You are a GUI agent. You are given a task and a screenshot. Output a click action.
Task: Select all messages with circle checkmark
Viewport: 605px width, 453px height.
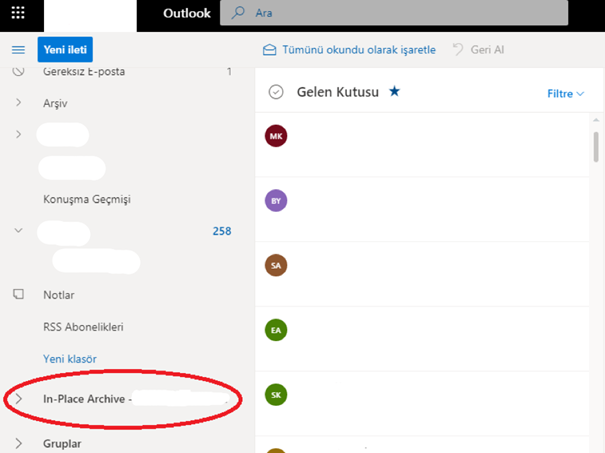[276, 92]
